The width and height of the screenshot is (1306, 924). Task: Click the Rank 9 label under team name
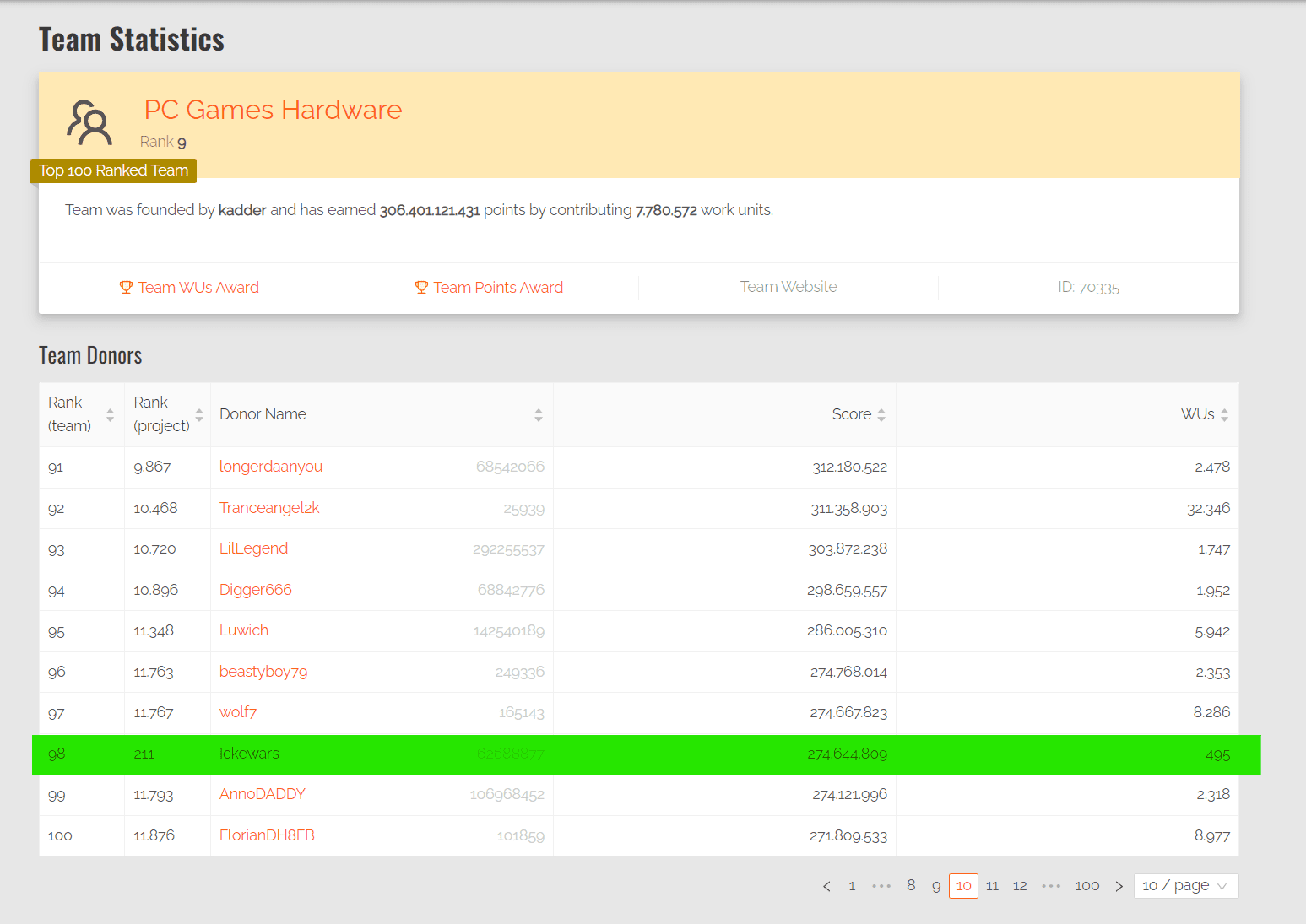tap(163, 142)
